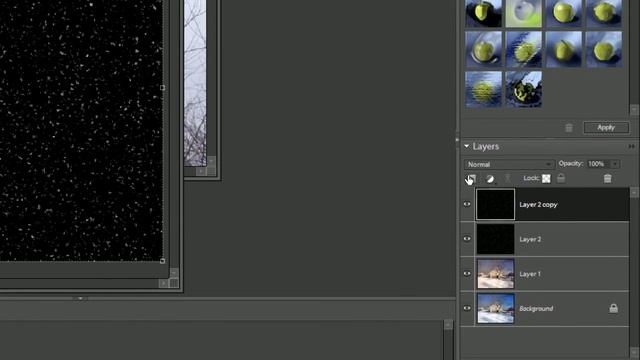Open the Layers panel options menu
This screenshot has height=360, width=640.
(632, 146)
